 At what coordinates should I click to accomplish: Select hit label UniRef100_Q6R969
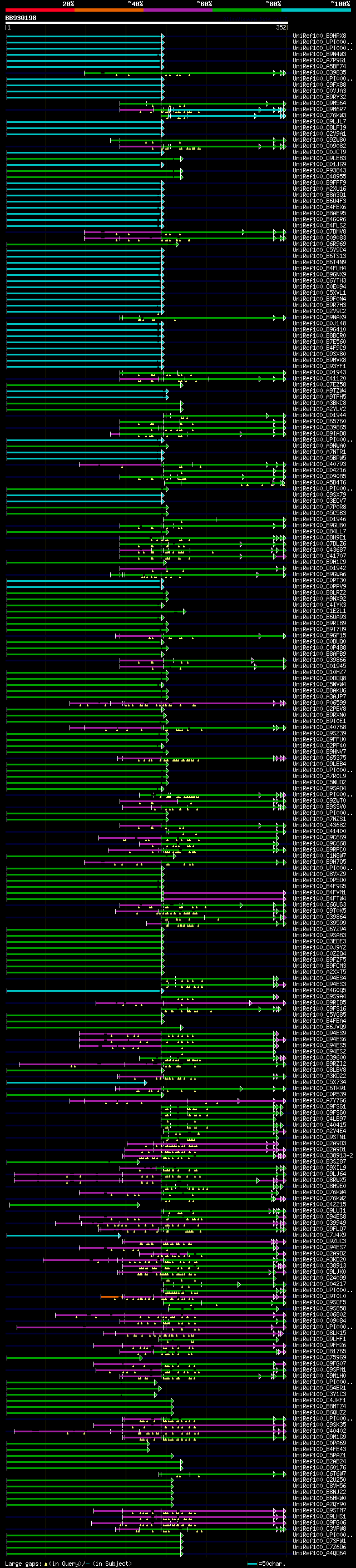tap(319, 244)
